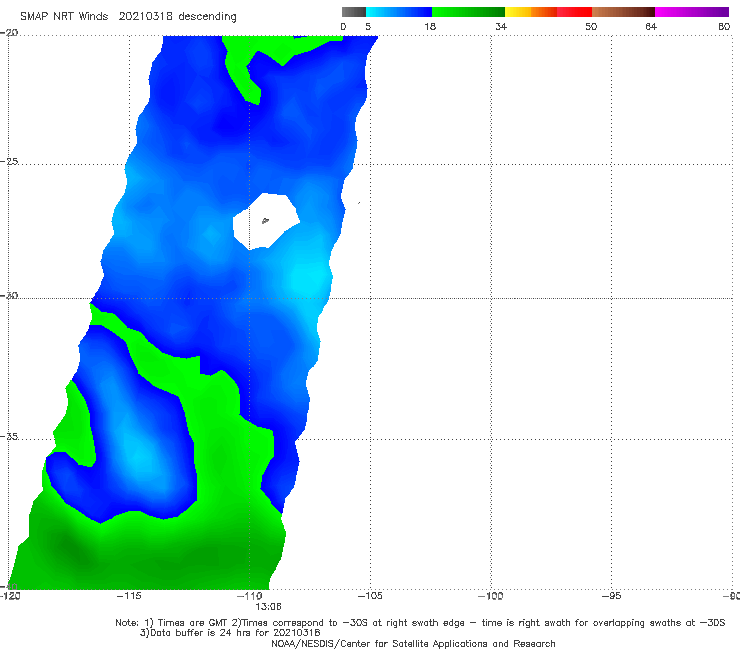
Task: Click the yellow segment of the color bar
Action: click(518, 12)
